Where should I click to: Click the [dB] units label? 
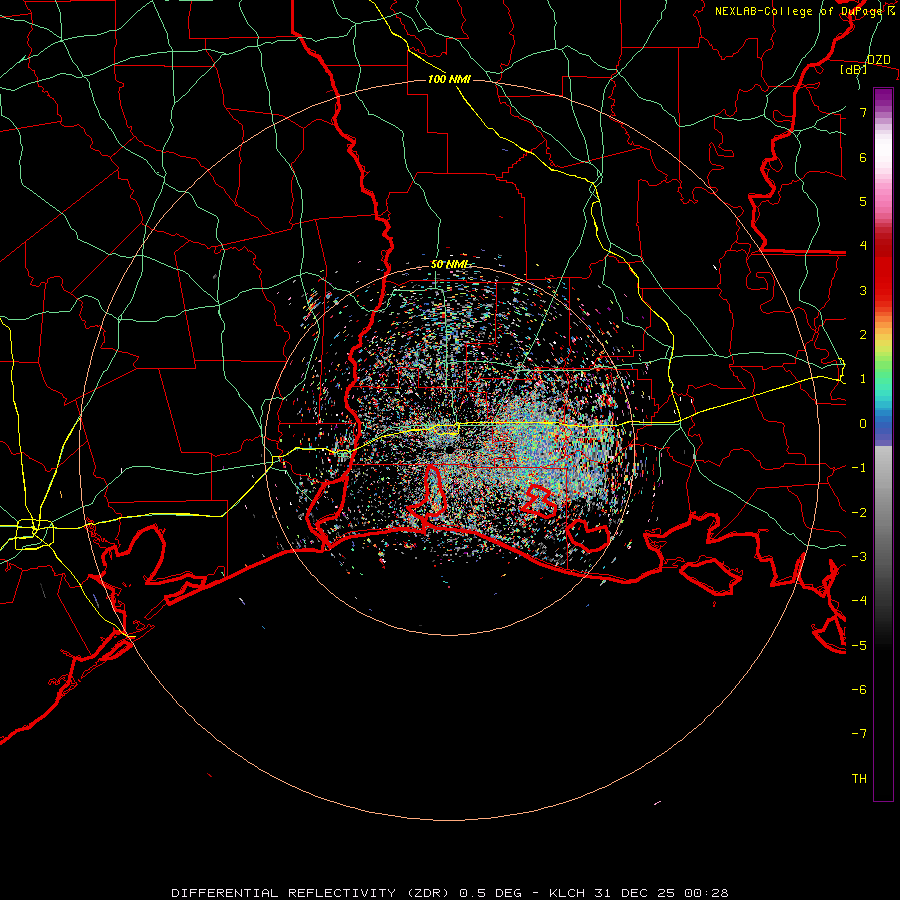854,70
